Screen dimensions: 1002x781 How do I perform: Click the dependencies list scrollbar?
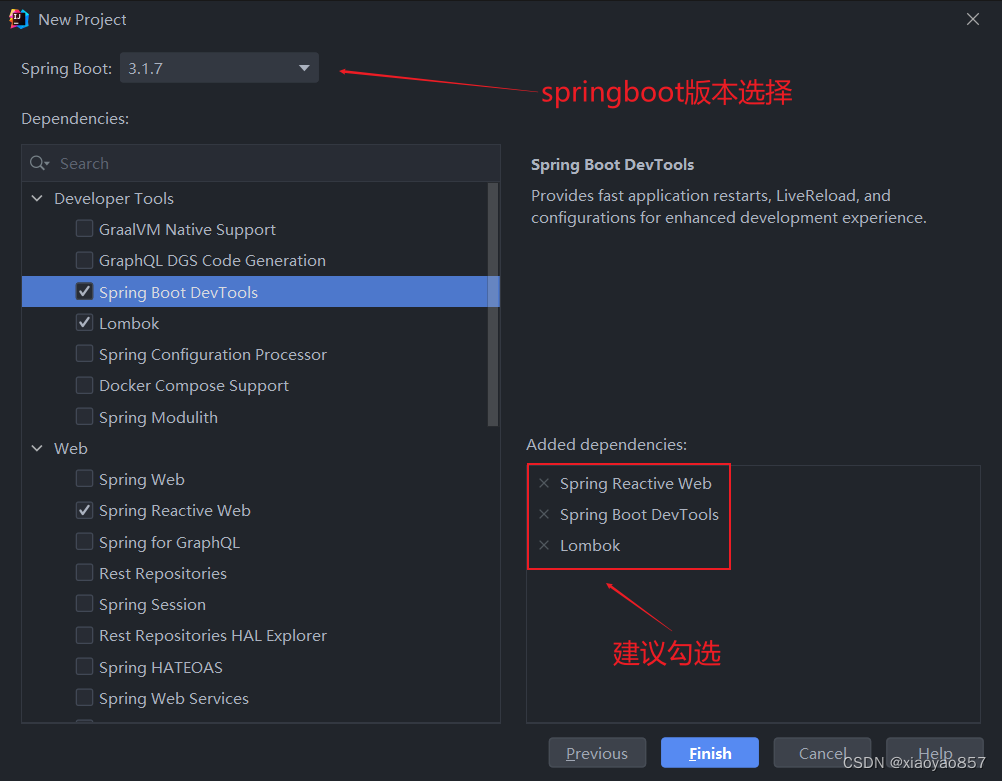click(493, 304)
